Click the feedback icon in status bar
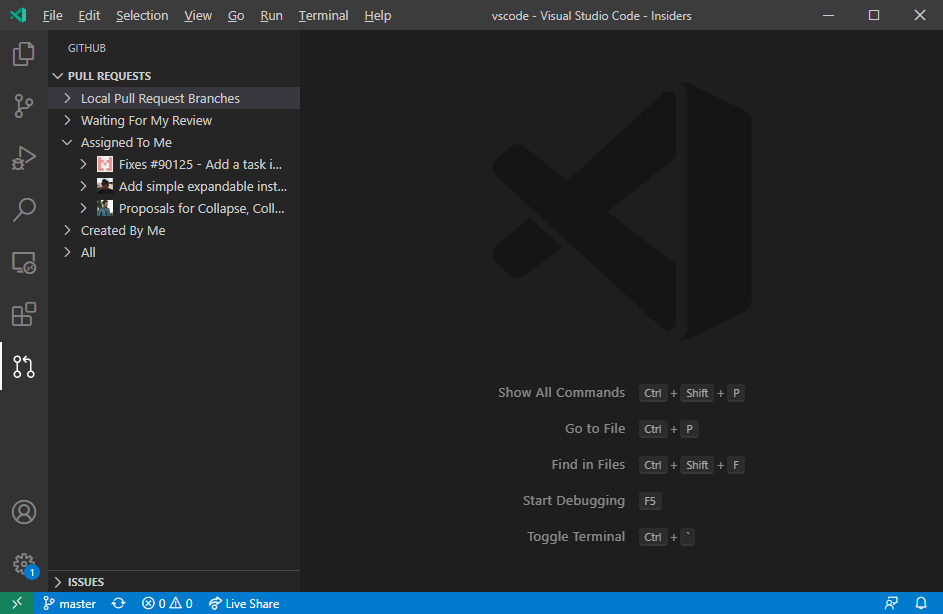 pos(891,603)
